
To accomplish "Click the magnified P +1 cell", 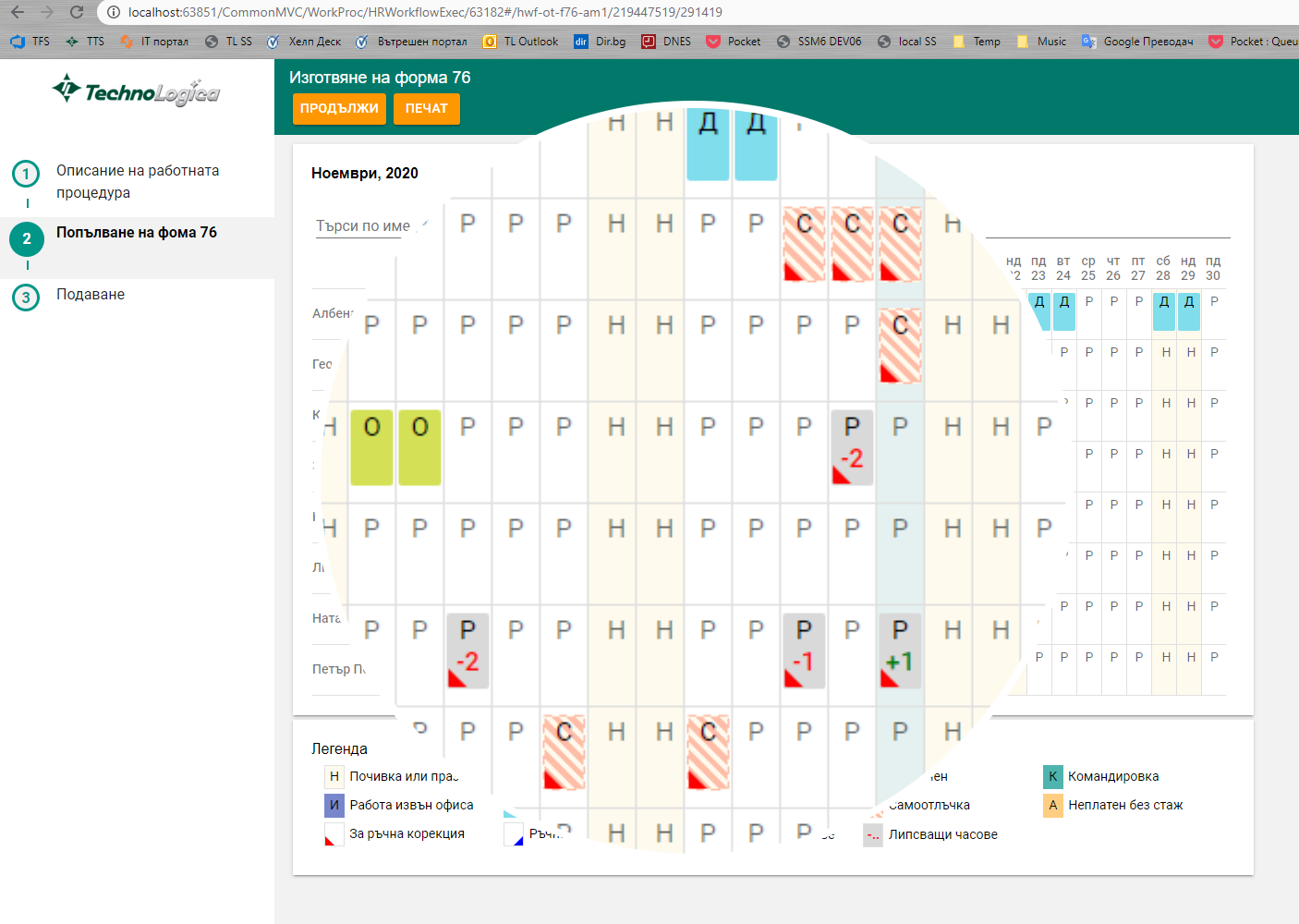I will pos(900,651).
